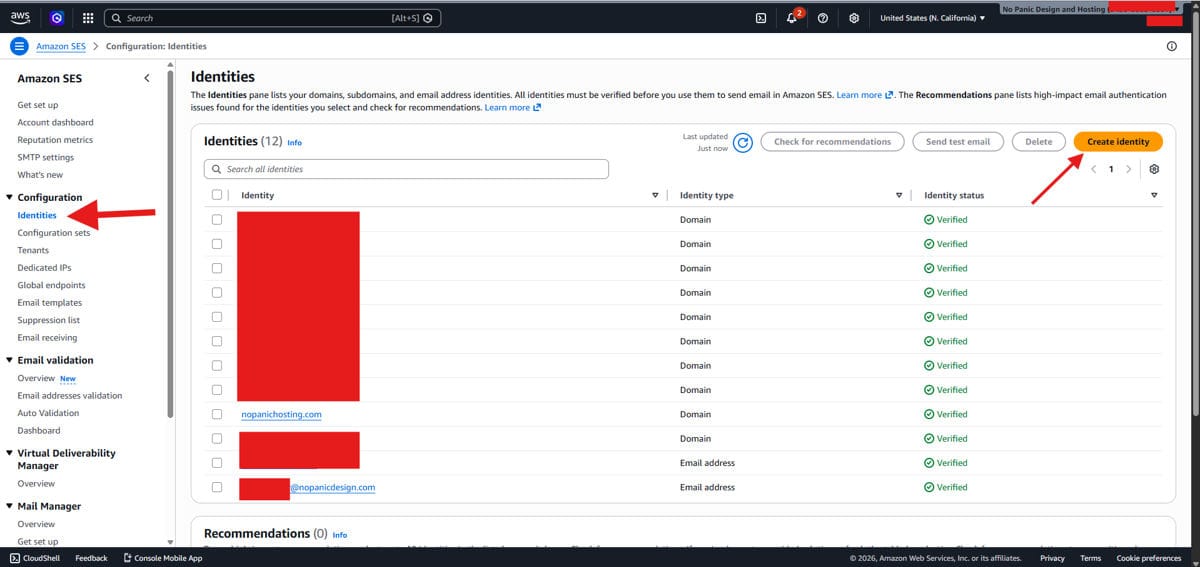Collapse the Amazon SES sidebar arrow
Screen dimensions: 1200x567
coord(147,78)
